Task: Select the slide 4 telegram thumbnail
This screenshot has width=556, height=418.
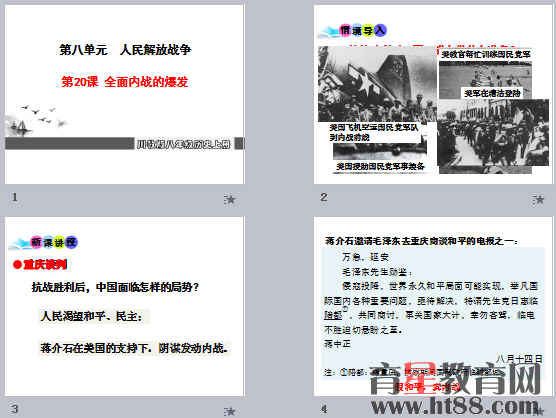Action: (x=433, y=306)
